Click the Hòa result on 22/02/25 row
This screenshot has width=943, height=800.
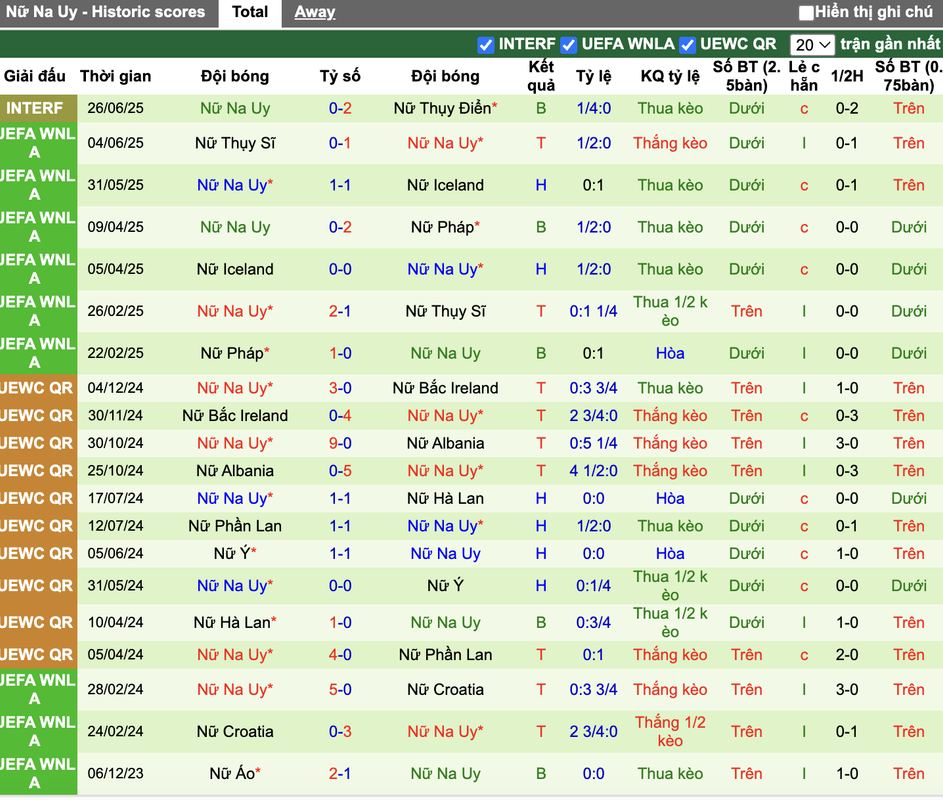670,354
